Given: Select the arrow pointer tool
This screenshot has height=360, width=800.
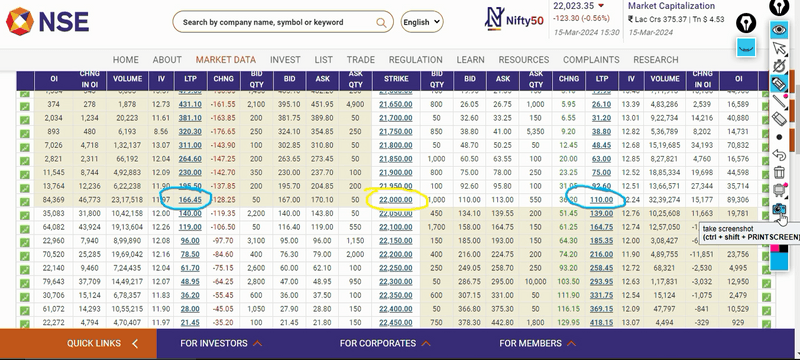Looking at the screenshot, I should coord(779,48).
